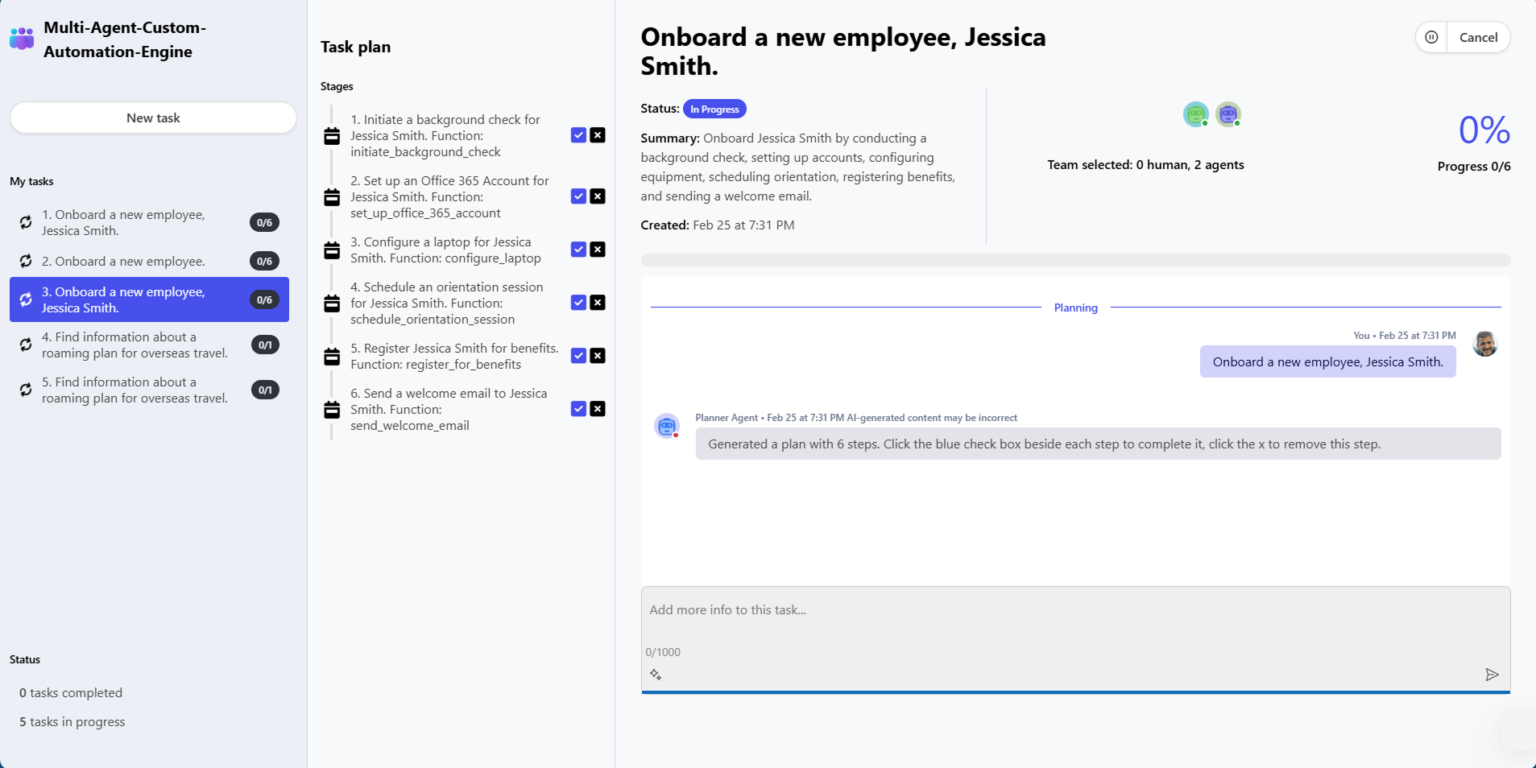
Task: Remove the background check step with x
Action: (597, 135)
